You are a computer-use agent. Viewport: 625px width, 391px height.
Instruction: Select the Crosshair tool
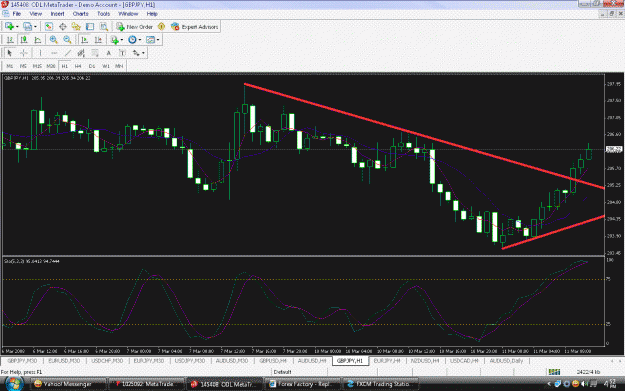point(24,53)
